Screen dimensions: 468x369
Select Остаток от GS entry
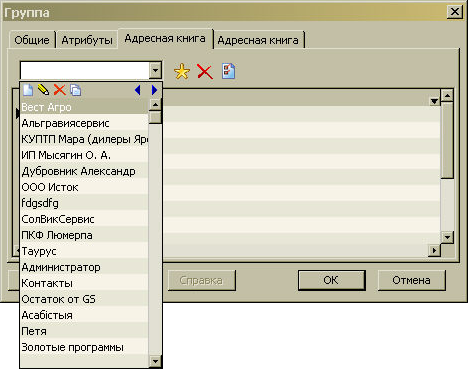point(84,299)
